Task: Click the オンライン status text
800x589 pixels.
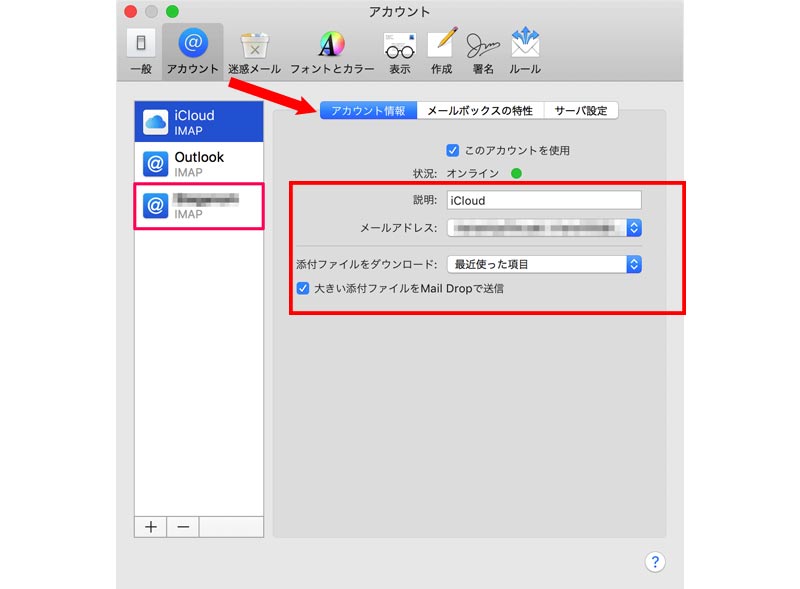Action: point(472,174)
